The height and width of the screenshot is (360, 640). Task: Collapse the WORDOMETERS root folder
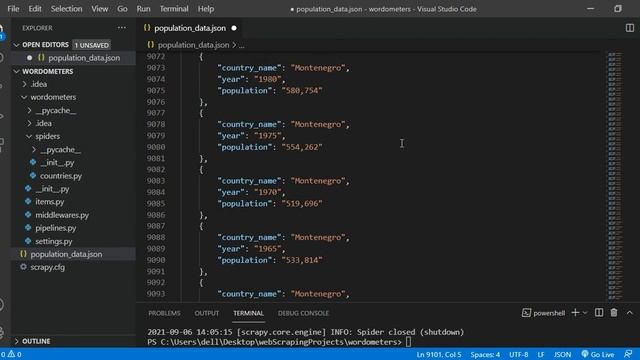click(x=16, y=71)
